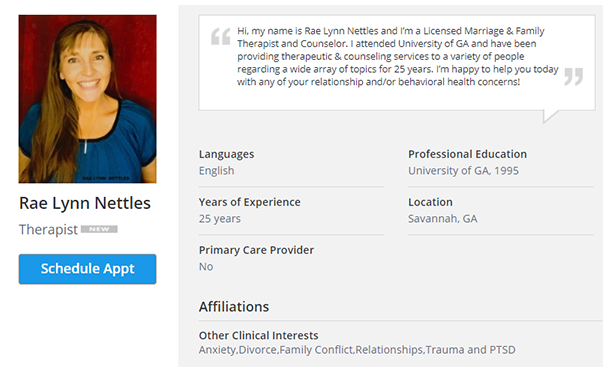Select University of GA, 1995 text
This screenshot has height=372, width=615.
pyautogui.click(x=464, y=171)
